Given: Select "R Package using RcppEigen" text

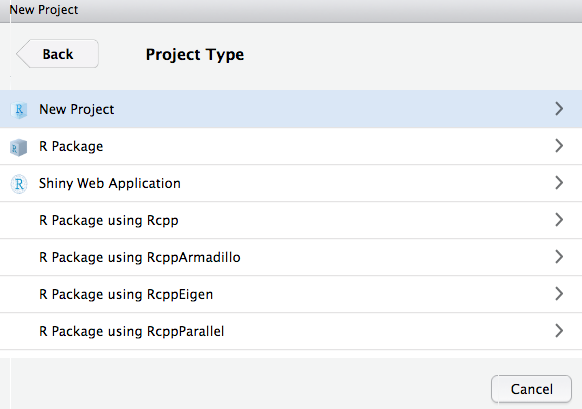Looking at the screenshot, I should pos(126,294).
